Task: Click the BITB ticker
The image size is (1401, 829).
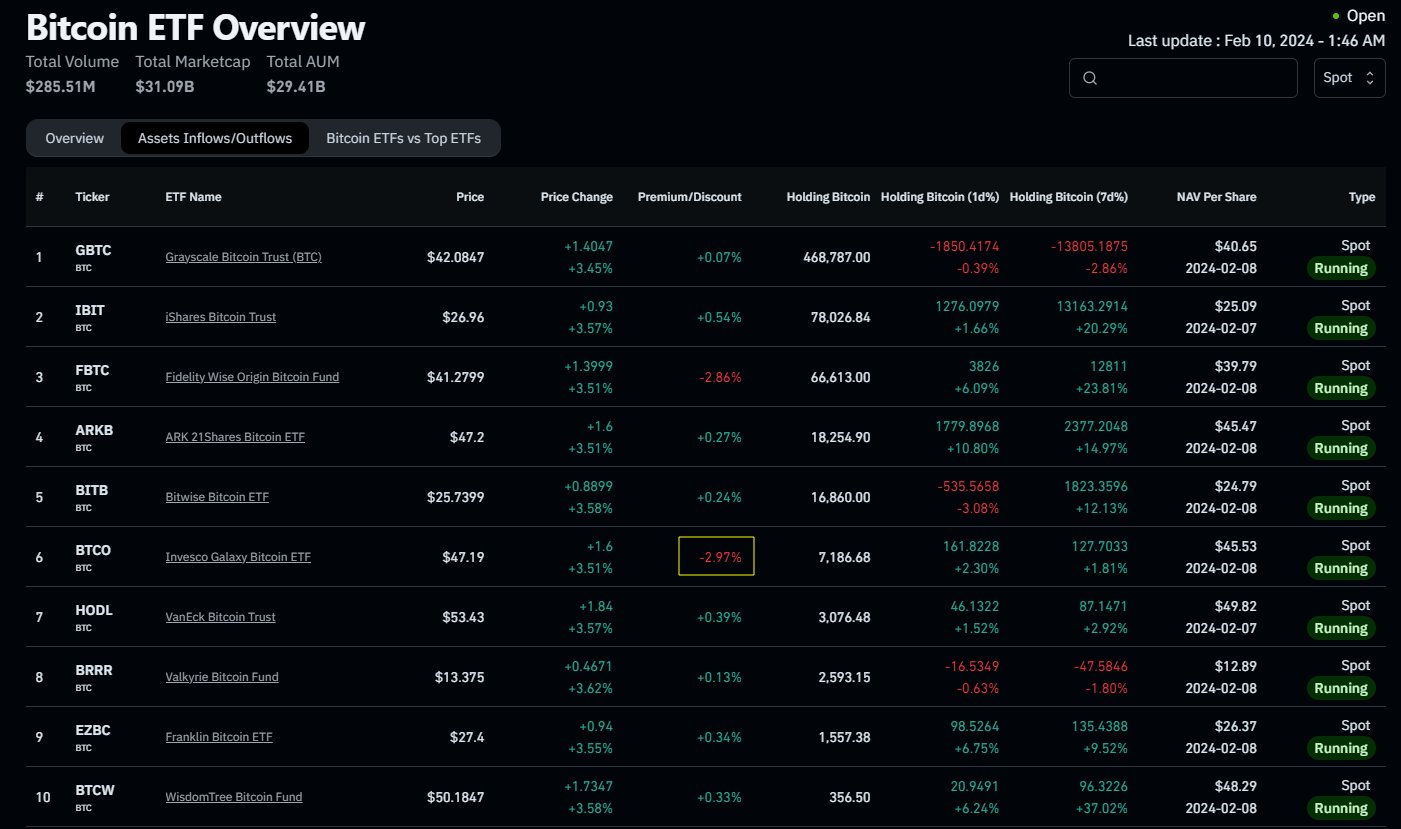Action: (91, 490)
